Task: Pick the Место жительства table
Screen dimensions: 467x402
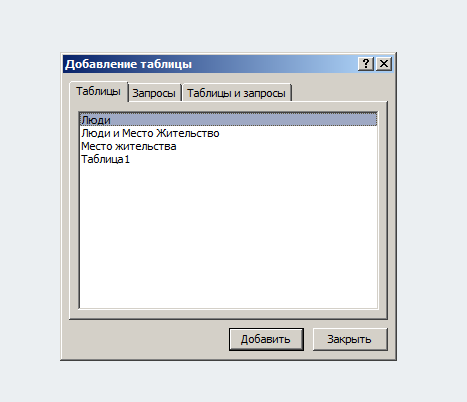Action: (129, 146)
